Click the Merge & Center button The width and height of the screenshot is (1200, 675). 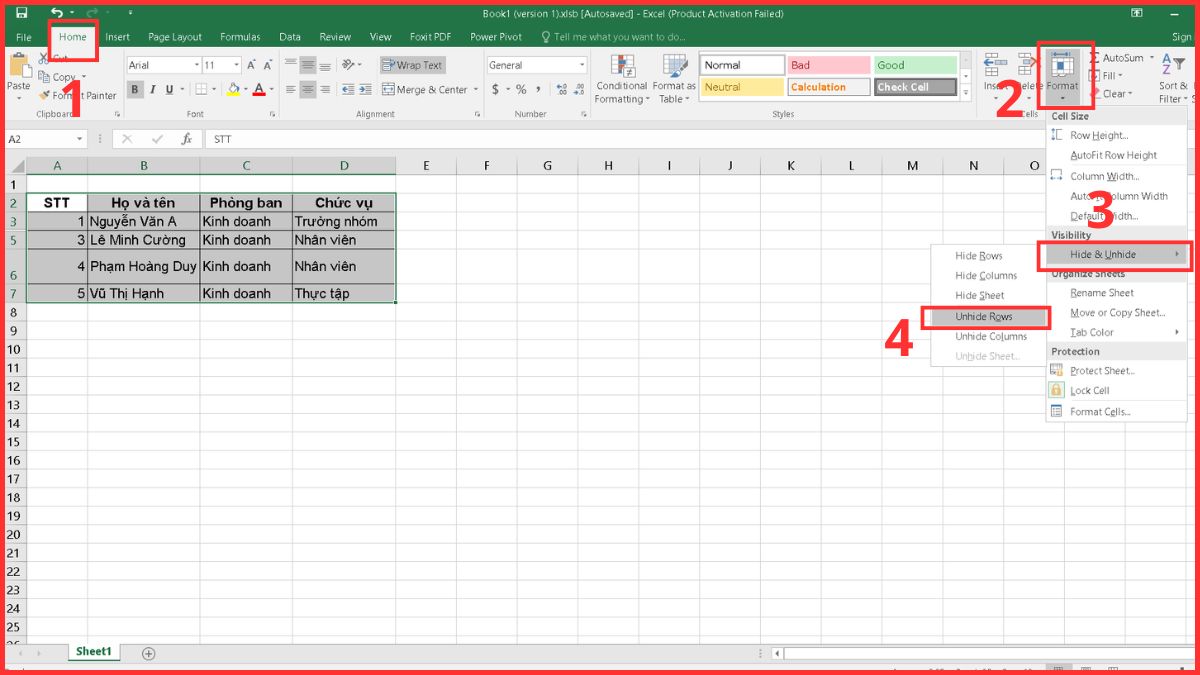pyautogui.click(x=426, y=90)
